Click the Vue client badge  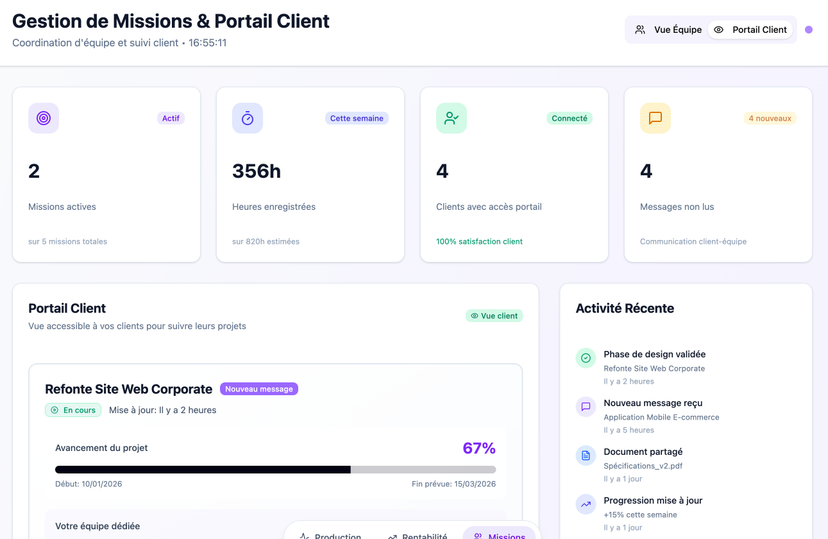click(x=494, y=316)
